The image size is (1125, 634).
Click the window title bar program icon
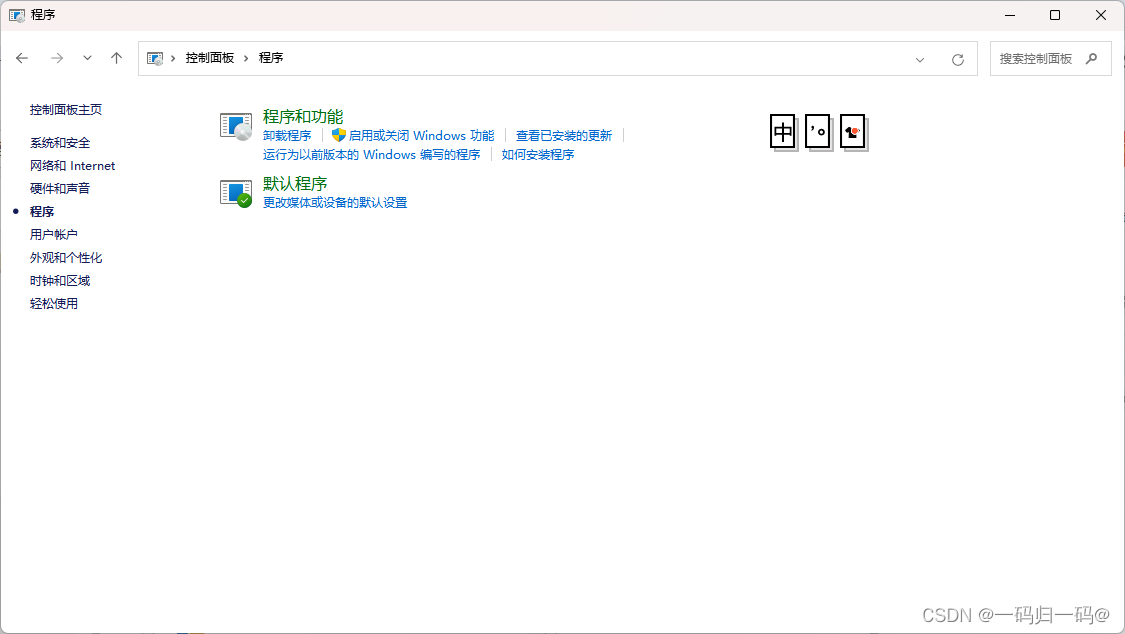point(17,15)
